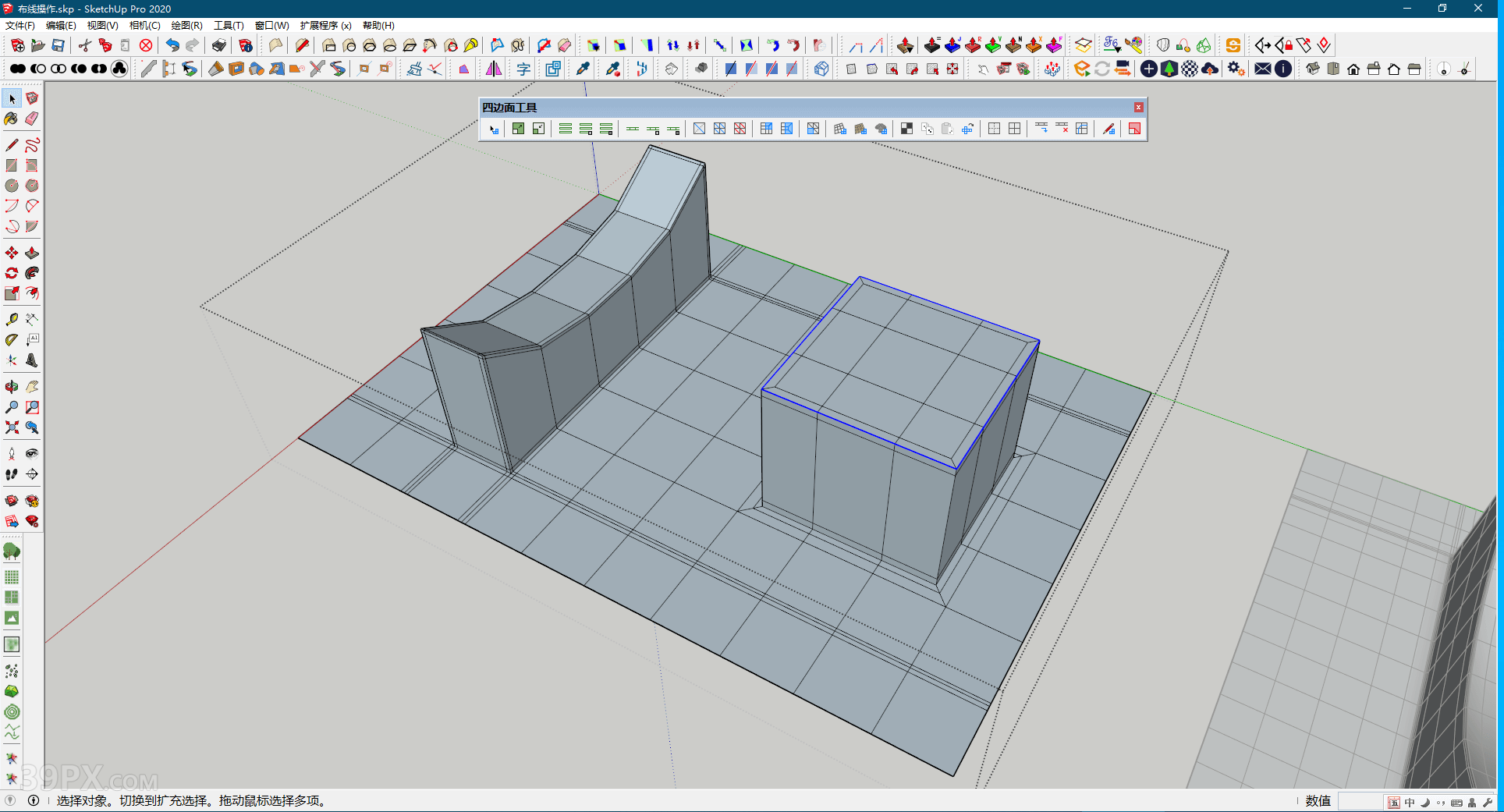Select the arrow Select tool
This screenshot has height=812, width=1504.
click(x=12, y=98)
